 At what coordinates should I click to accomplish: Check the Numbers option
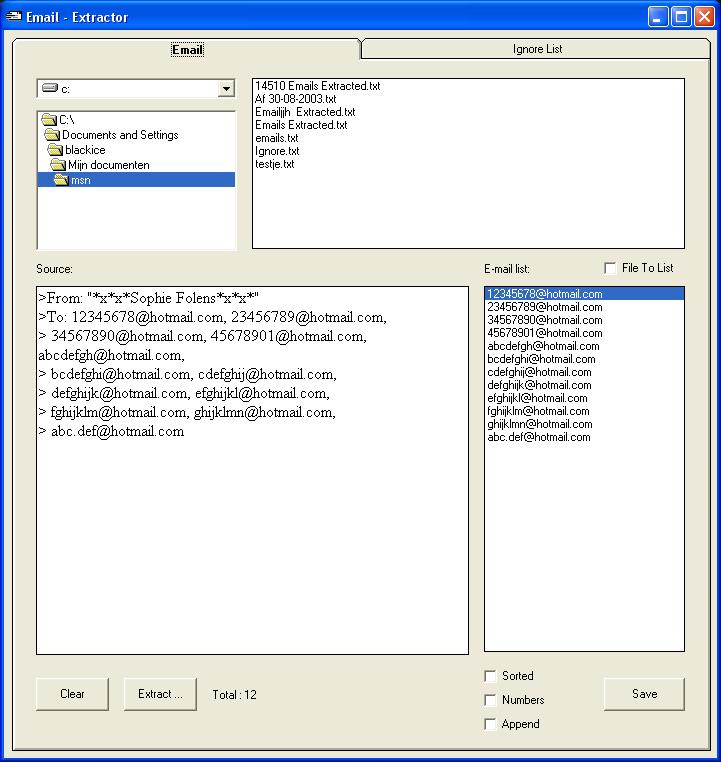[490, 701]
